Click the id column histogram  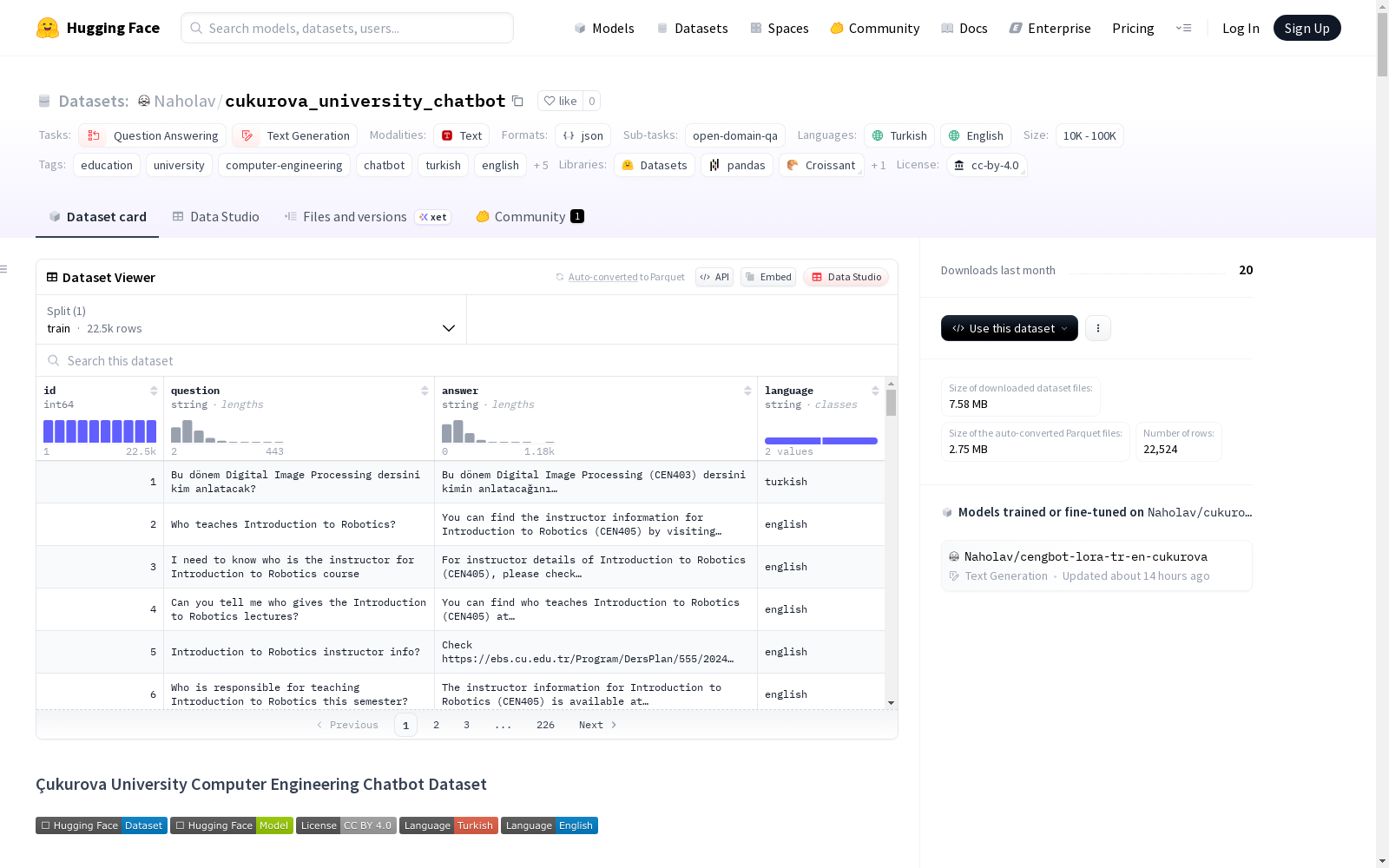coord(100,431)
